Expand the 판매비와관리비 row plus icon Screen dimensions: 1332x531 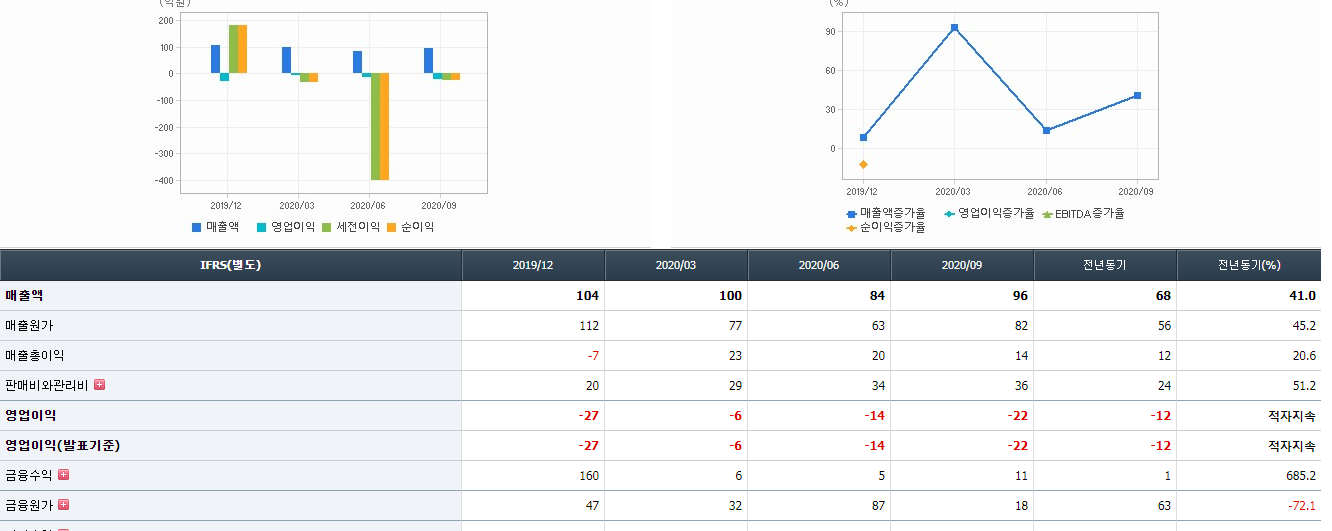tap(99, 385)
